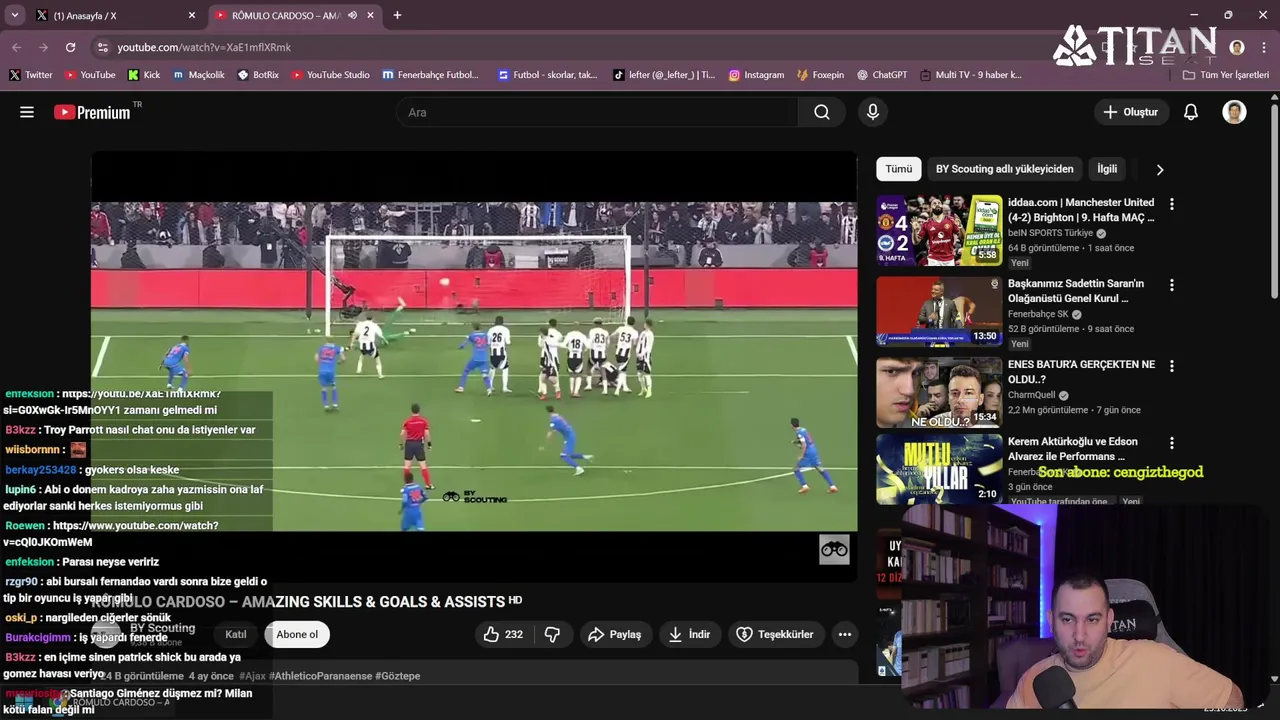Viewport: 1280px width, 720px height.
Task: Click the page vertical scrollbar
Action: point(1274,200)
